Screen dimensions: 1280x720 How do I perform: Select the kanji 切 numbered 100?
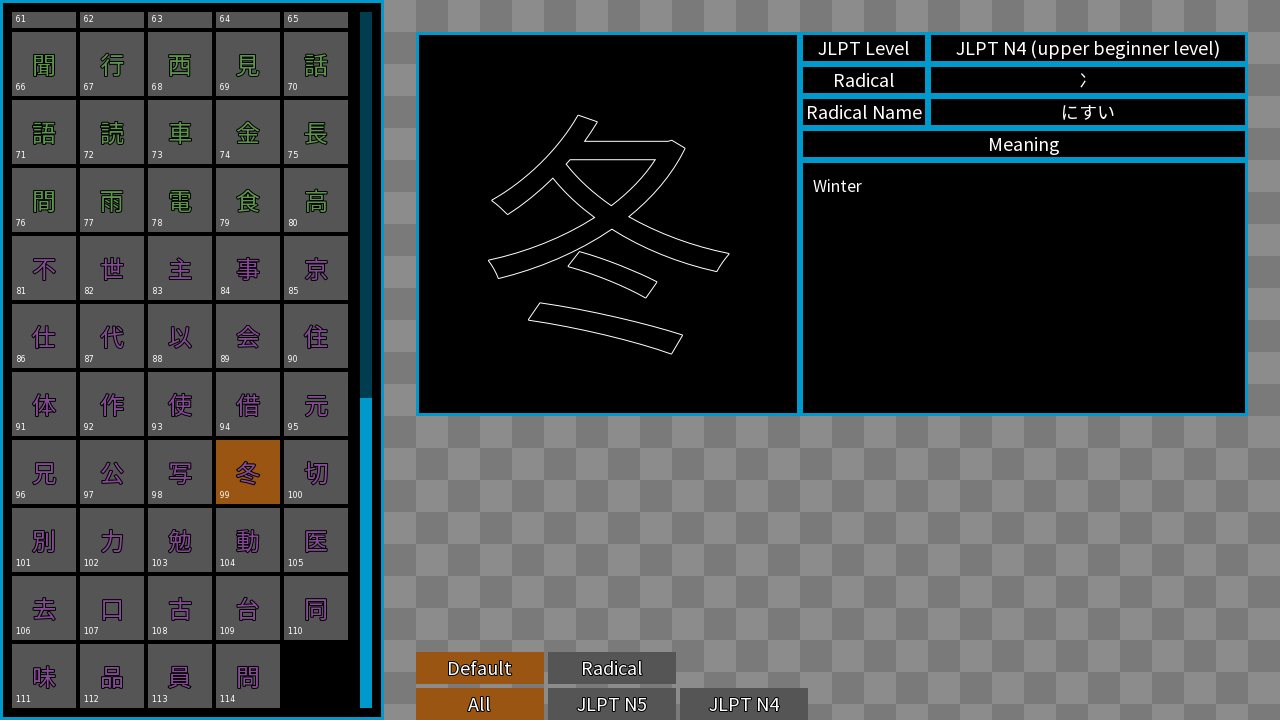(x=316, y=472)
